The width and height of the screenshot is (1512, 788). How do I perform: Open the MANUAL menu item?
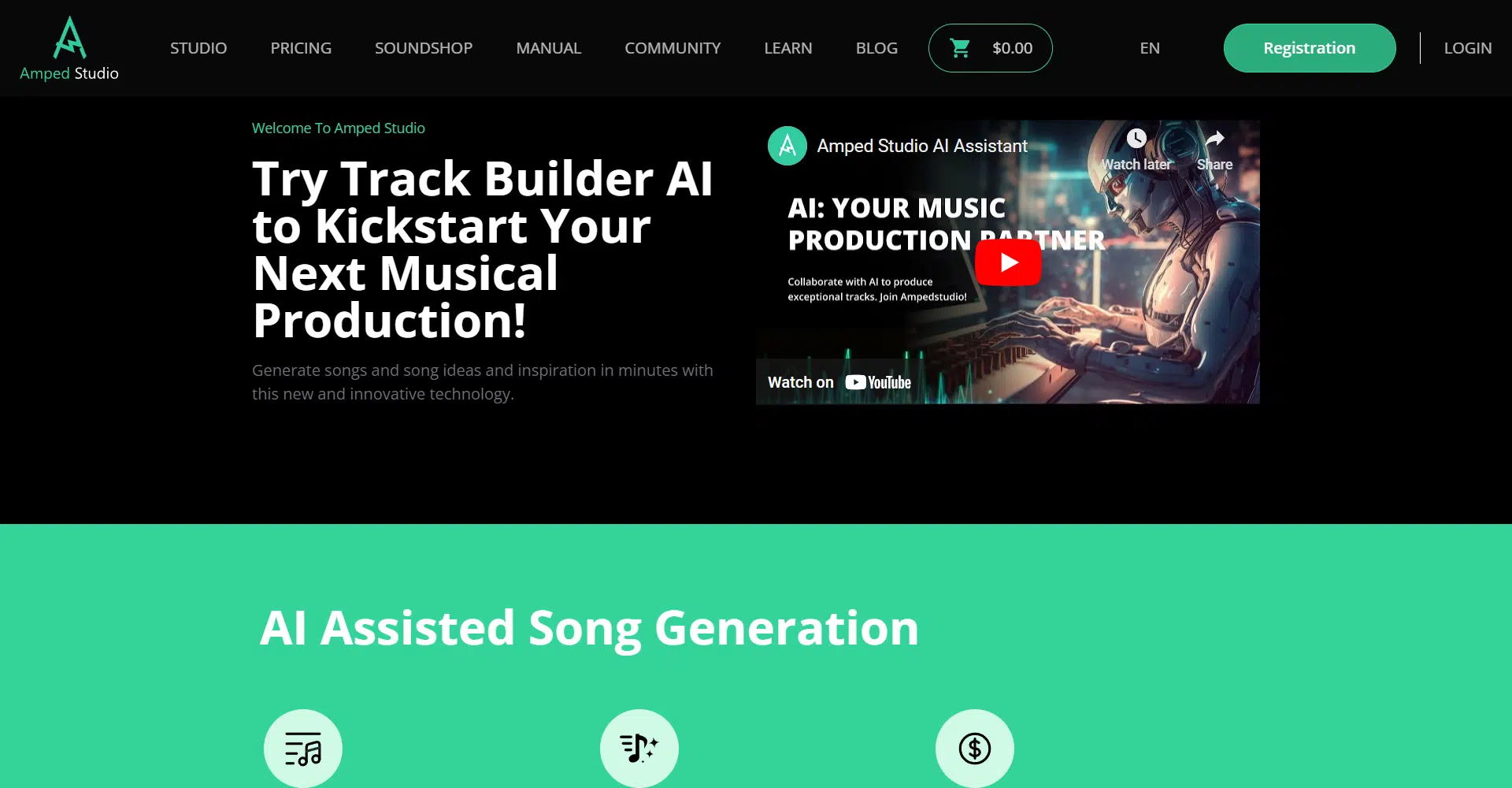[x=549, y=48]
